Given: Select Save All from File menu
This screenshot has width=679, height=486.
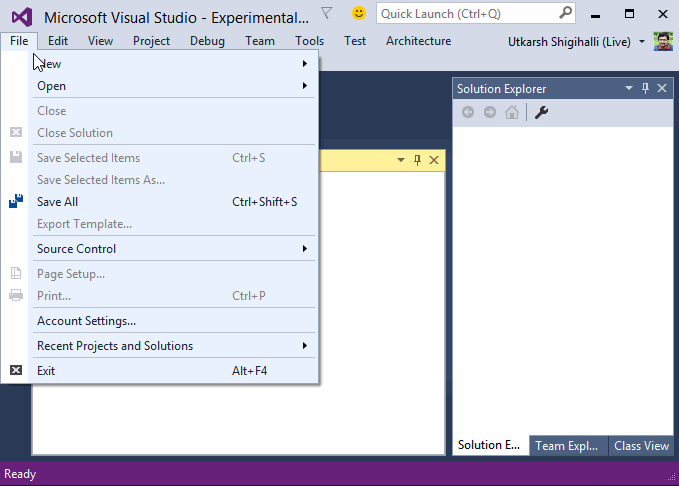Looking at the screenshot, I should [x=58, y=202].
